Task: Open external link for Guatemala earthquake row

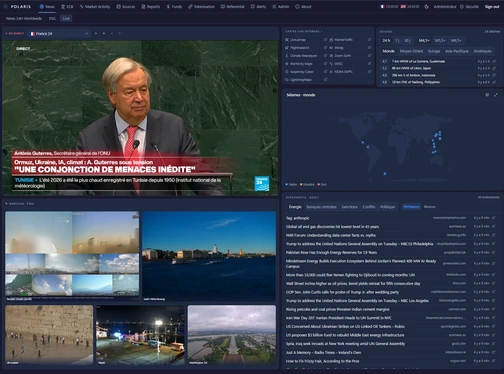Action: (x=494, y=62)
